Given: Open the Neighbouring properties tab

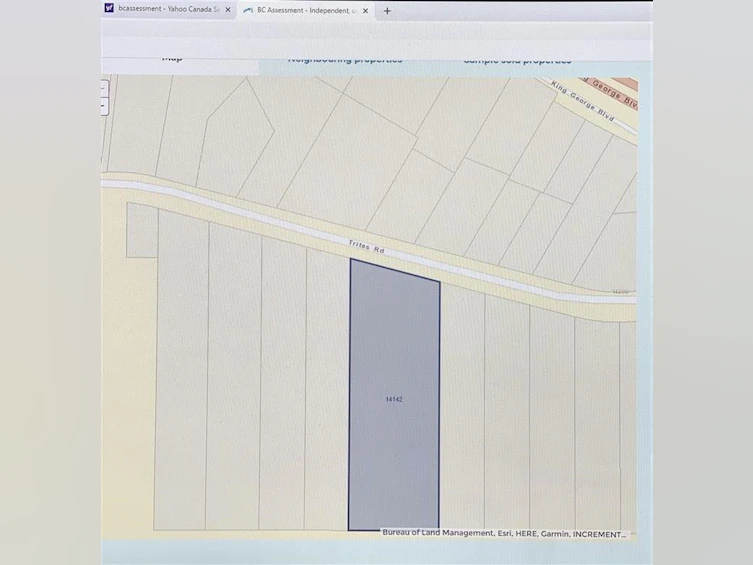Looking at the screenshot, I should (x=345, y=60).
